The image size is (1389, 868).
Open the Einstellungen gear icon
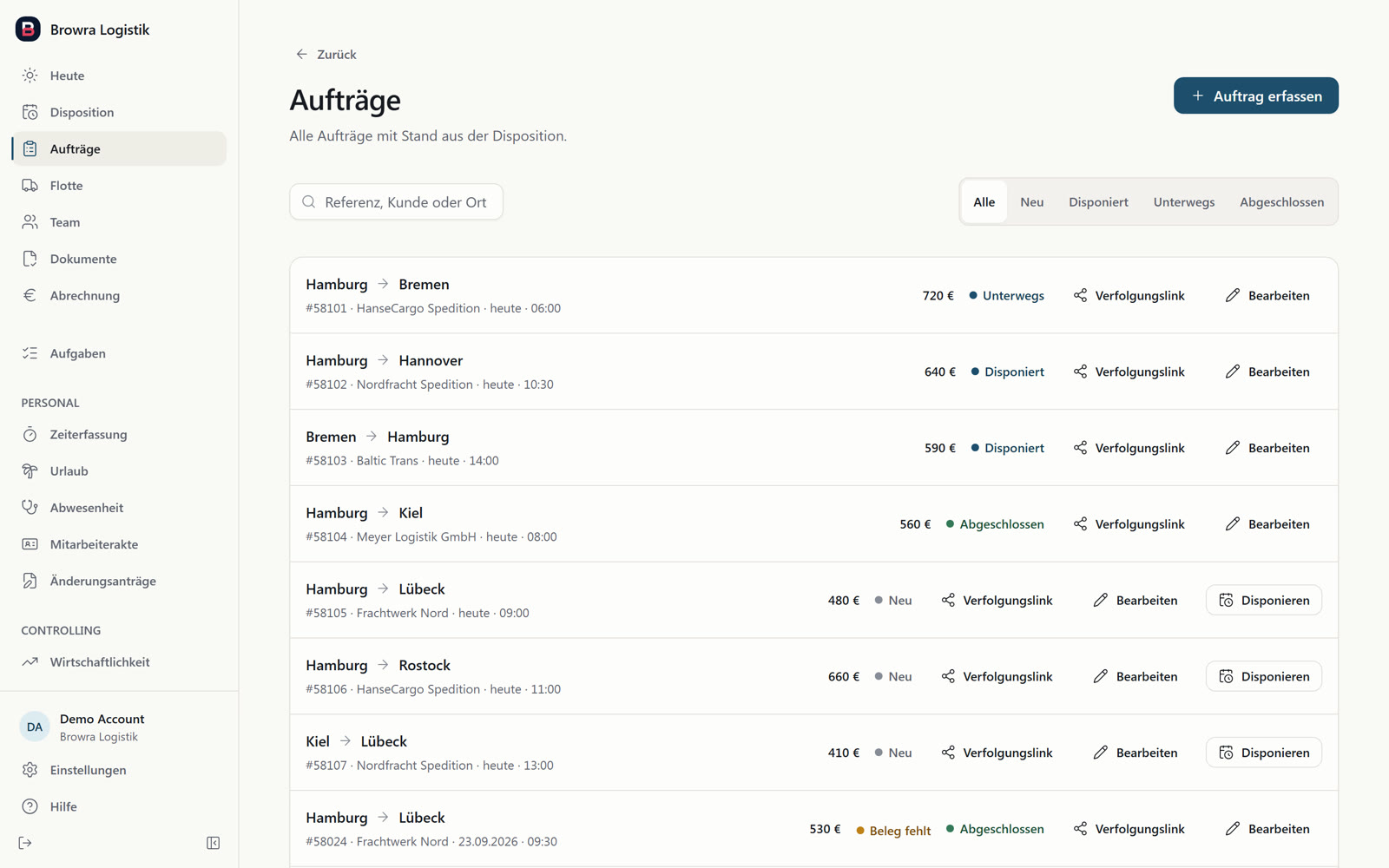click(x=30, y=770)
